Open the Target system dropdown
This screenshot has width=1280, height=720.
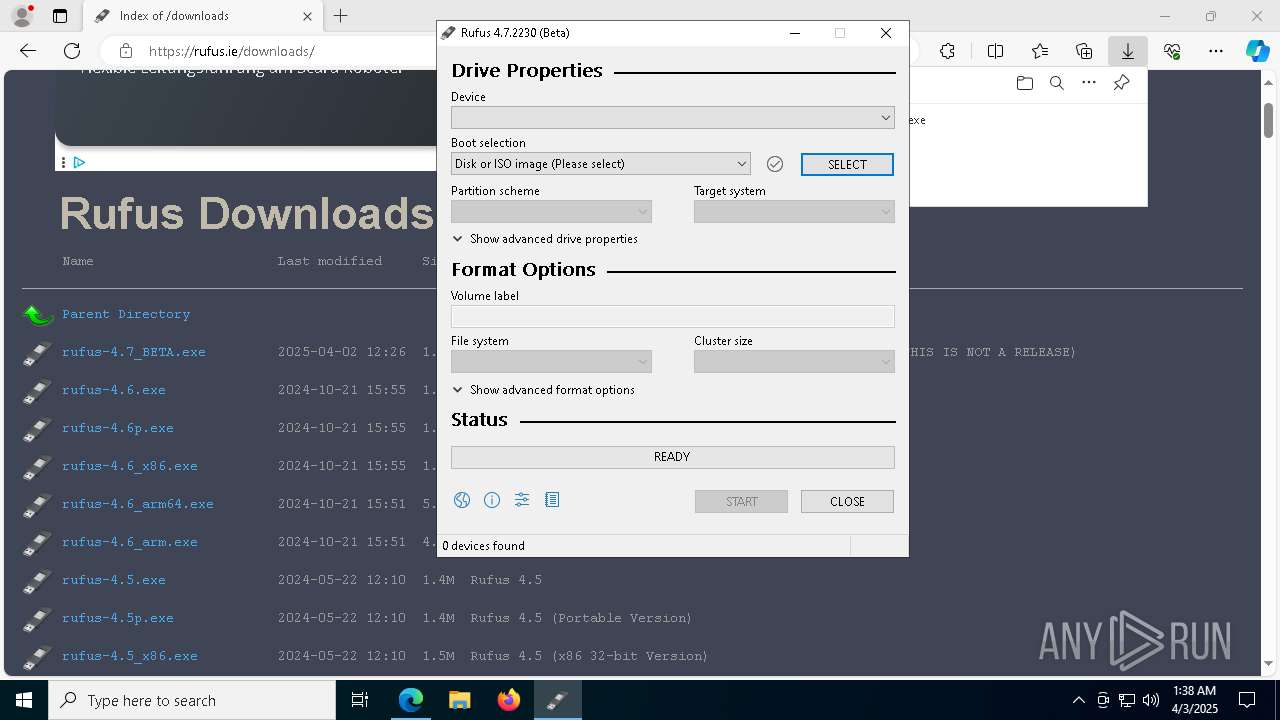[794, 212]
